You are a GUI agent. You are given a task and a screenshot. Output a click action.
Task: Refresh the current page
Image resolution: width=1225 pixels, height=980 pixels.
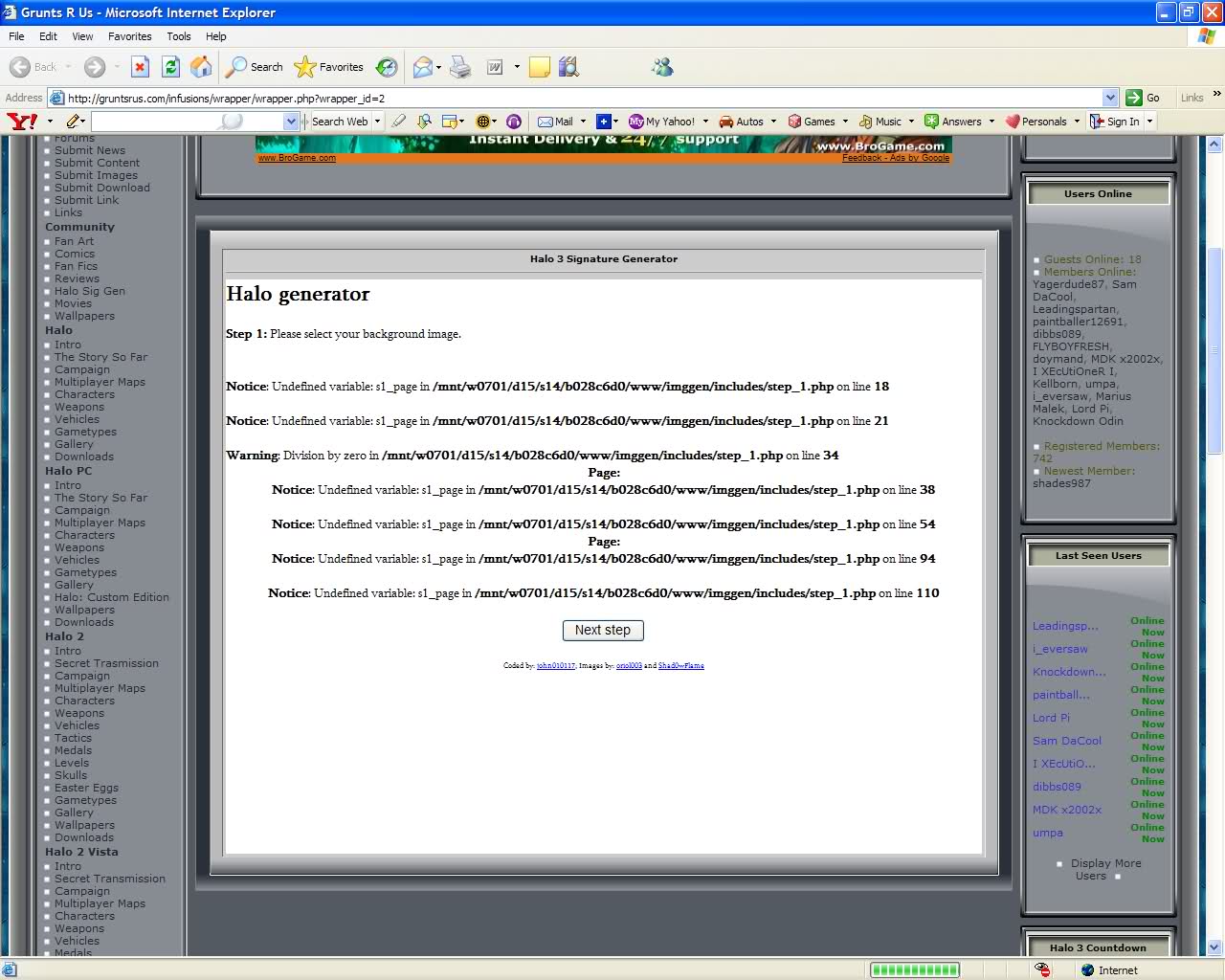170,67
